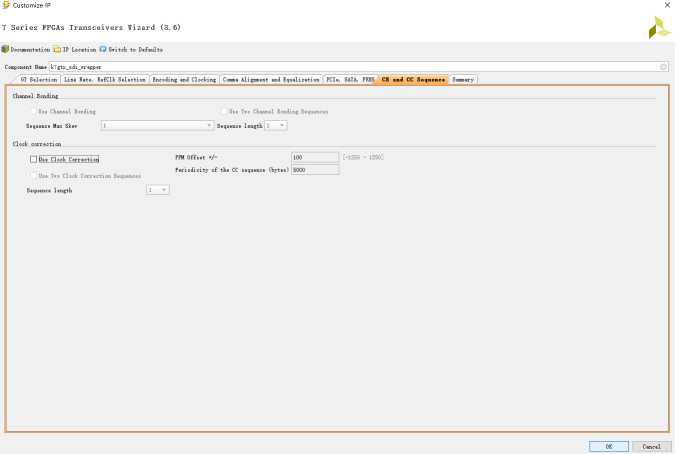
Task: Click the Periodicity of the CC sequence field
Action: (315, 170)
